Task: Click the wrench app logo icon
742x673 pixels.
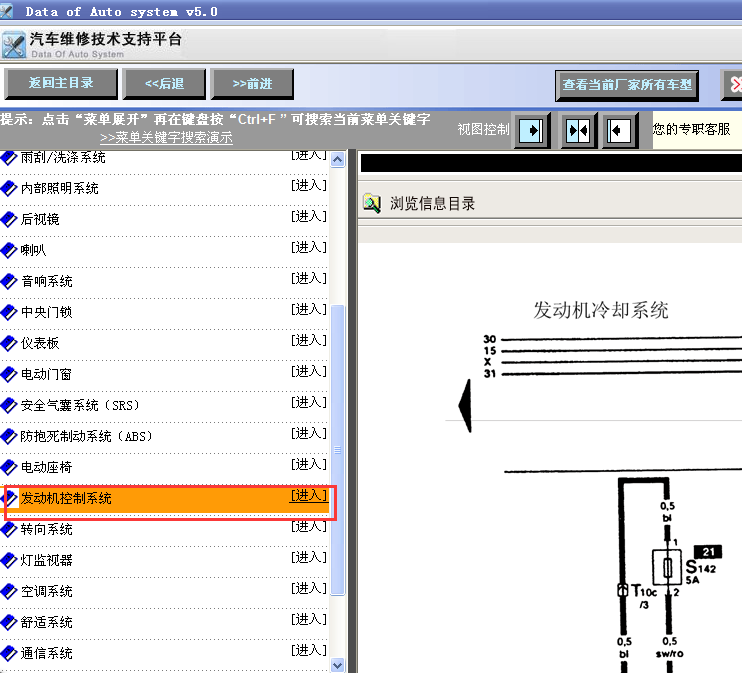Action: click(14, 45)
